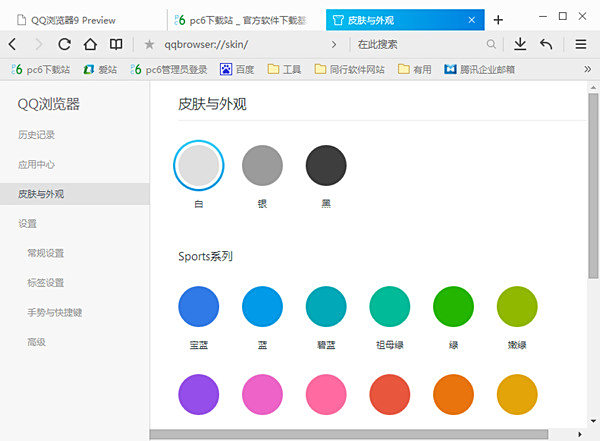
Task: Go back with the back arrow
Action: [x=13, y=44]
